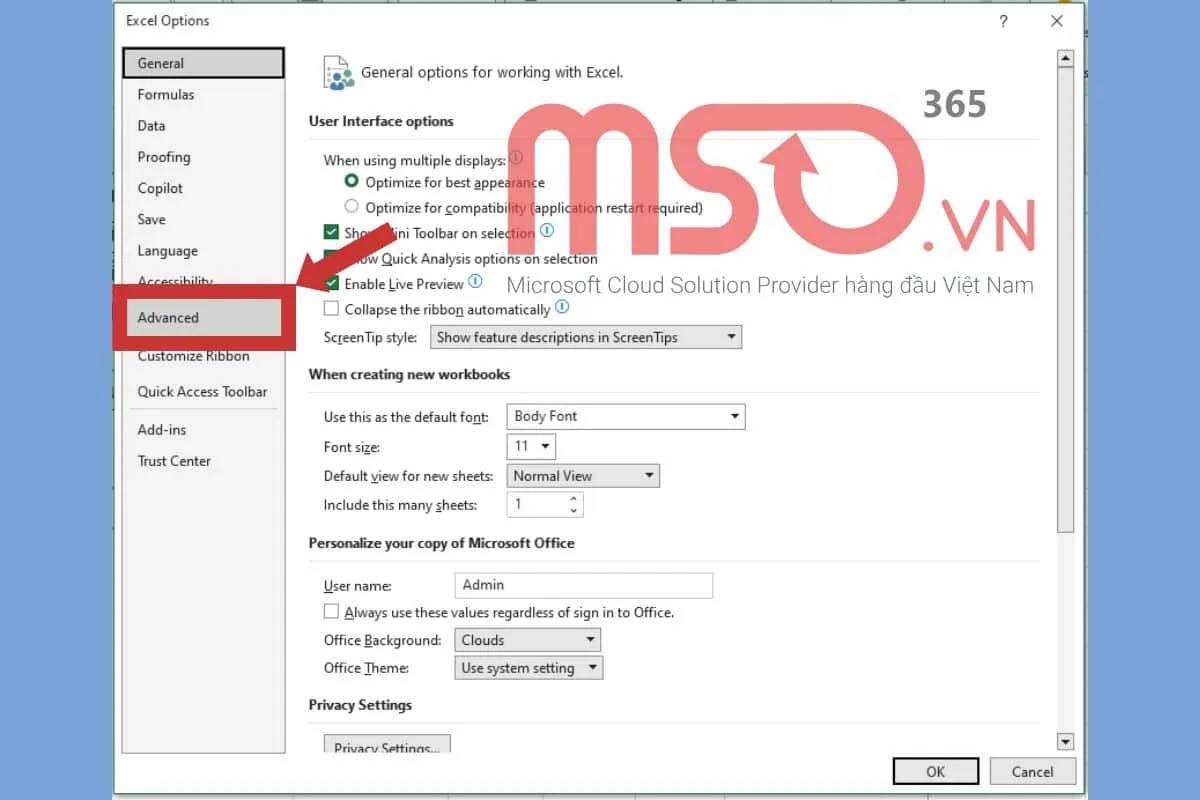Image resolution: width=1200 pixels, height=800 pixels.
Task: Click the User name text field
Action: [x=583, y=585]
